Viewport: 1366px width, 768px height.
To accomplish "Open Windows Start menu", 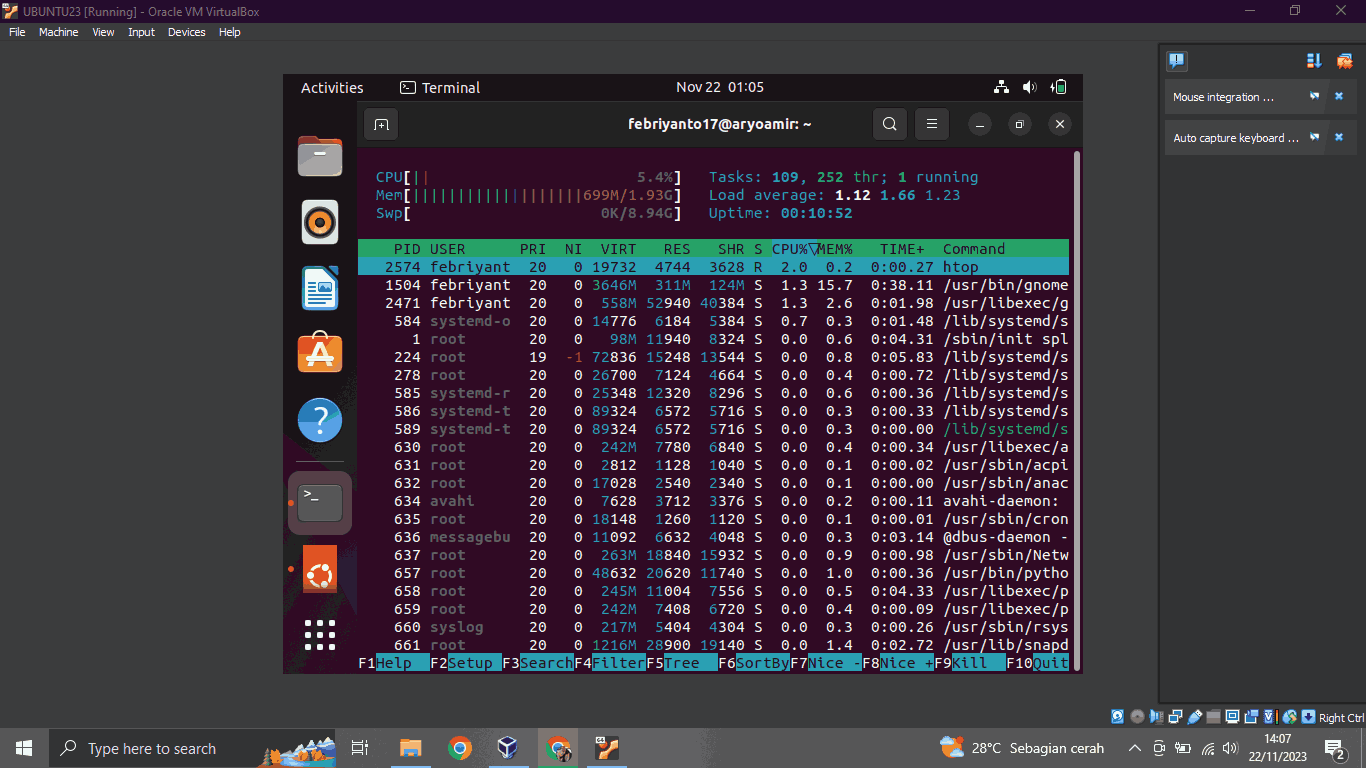I will pyautogui.click(x=24, y=748).
